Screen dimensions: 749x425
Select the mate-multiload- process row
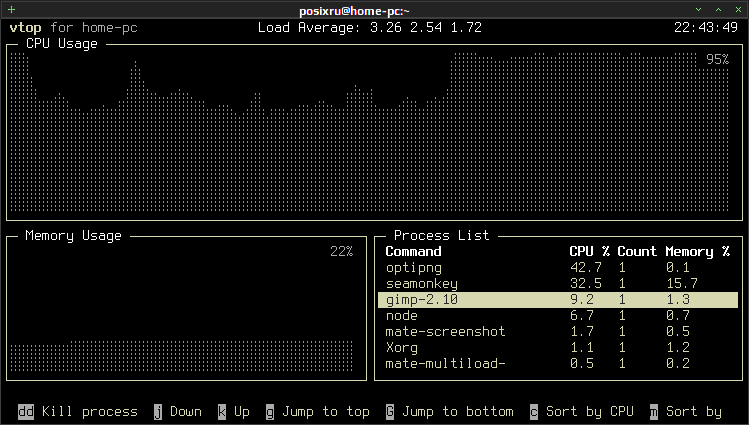pos(558,363)
